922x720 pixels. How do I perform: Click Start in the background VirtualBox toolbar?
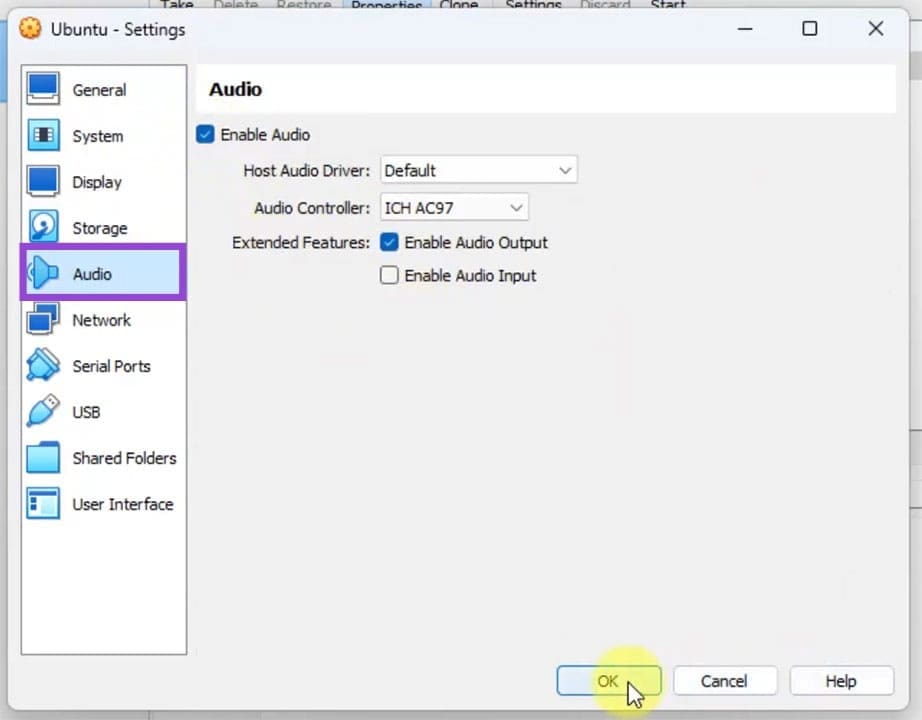668,5
